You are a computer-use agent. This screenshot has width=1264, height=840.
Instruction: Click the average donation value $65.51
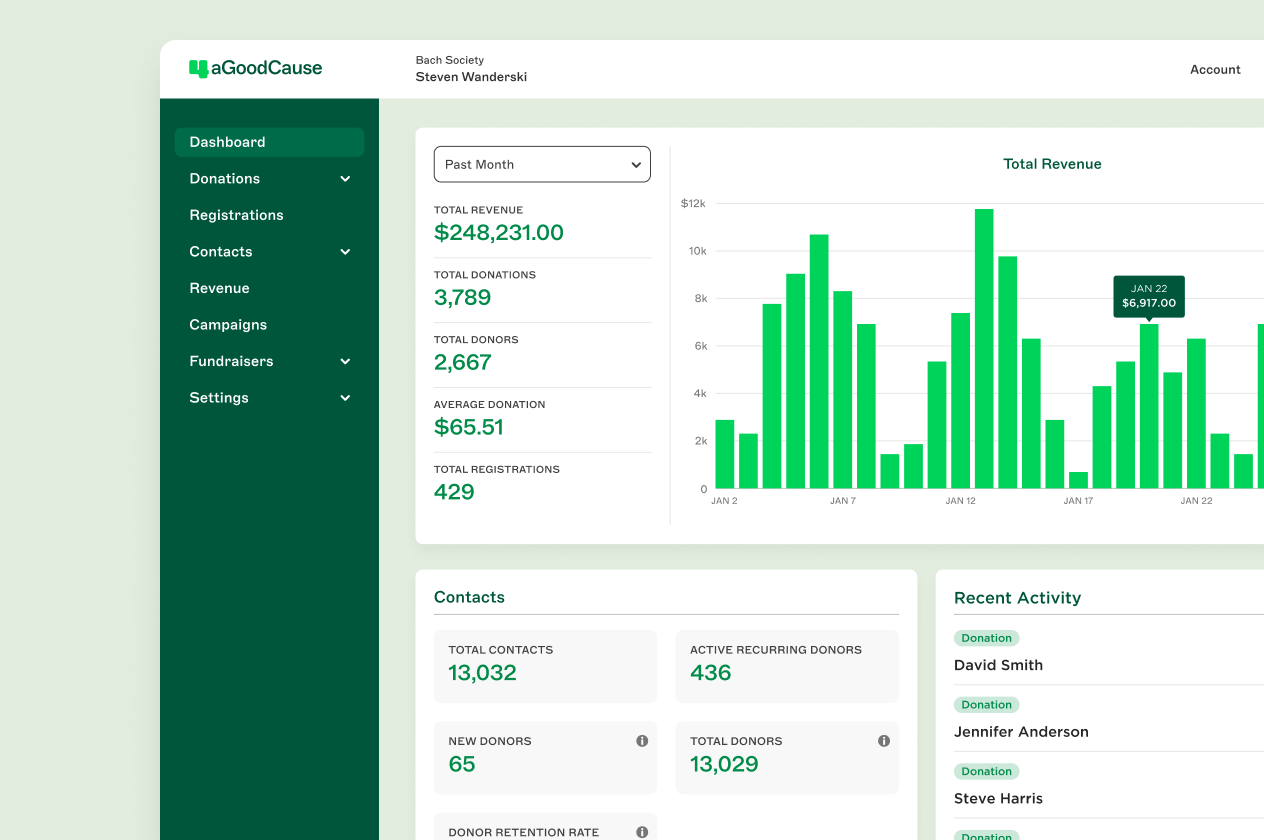pyautogui.click(x=468, y=428)
